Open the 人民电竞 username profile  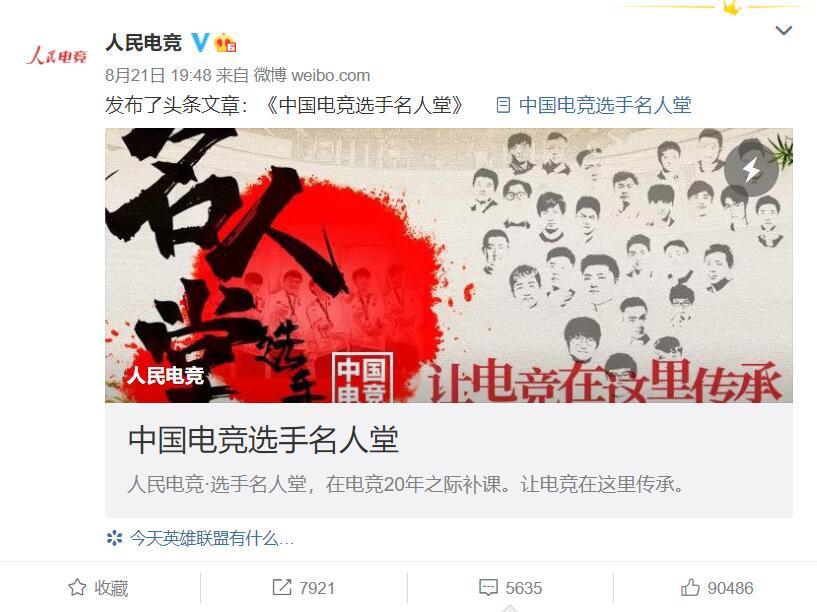pos(144,42)
